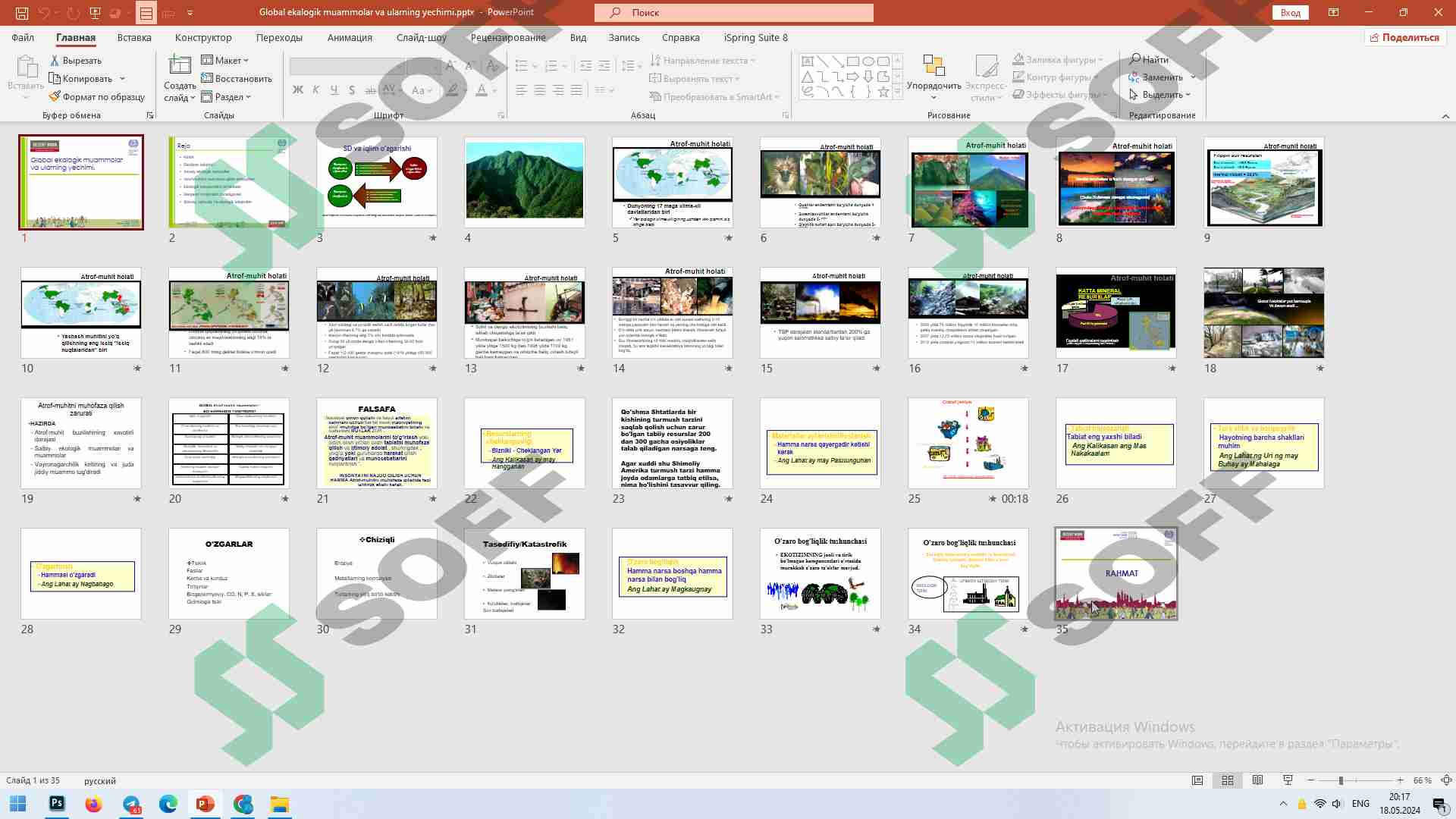The height and width of the screenshot is (819, 1456).
Task: Toggle Italic (К) formatting
Action: pyautogui.click(x=316, y=90)
